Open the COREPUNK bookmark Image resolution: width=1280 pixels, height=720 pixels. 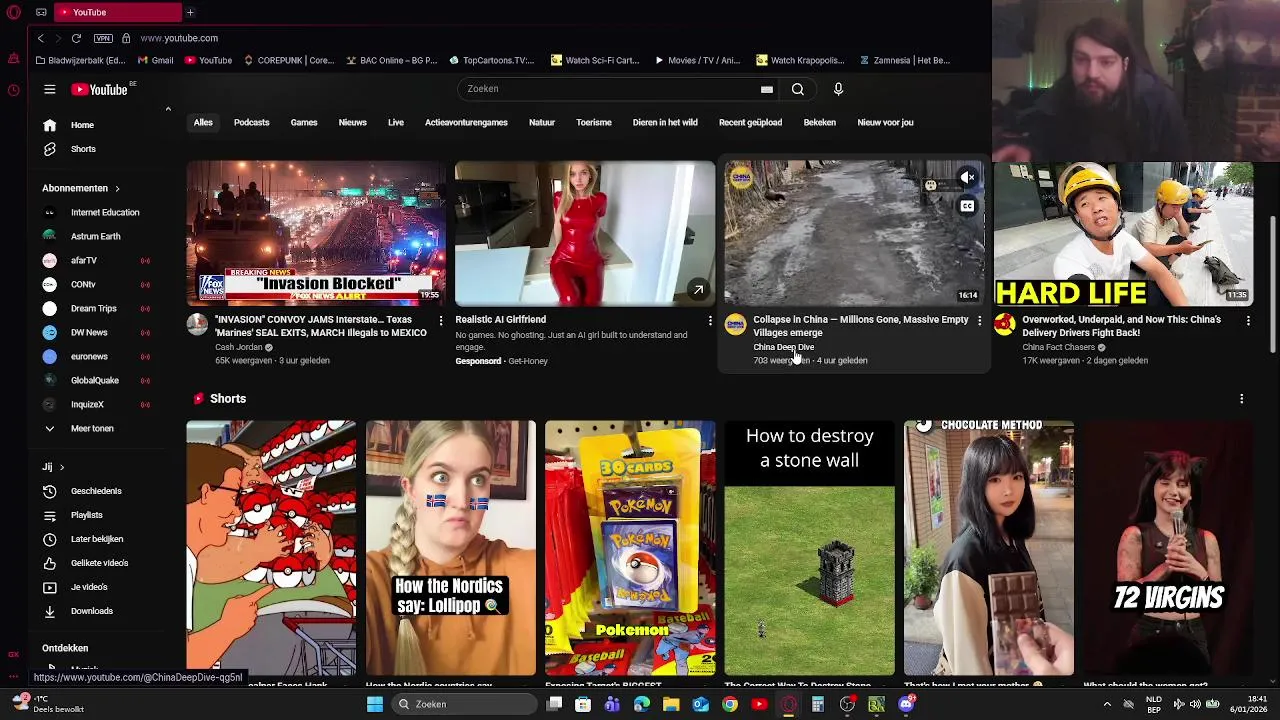click(288, 60)
